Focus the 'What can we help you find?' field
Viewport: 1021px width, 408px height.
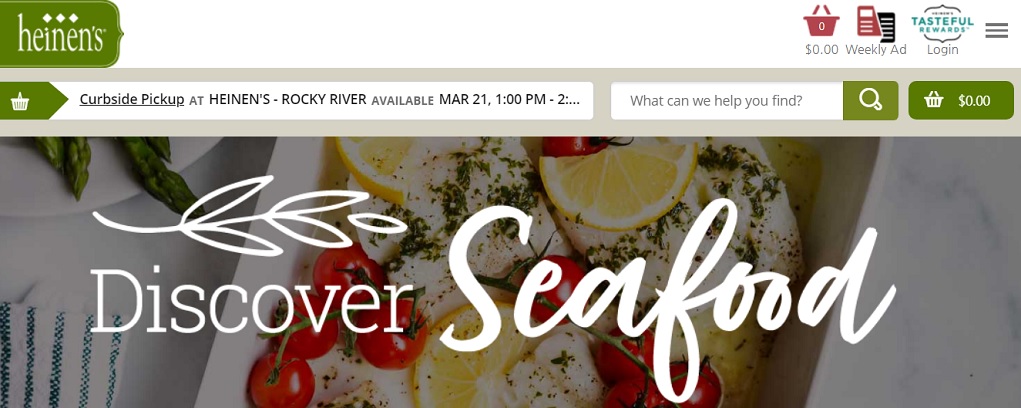(x=727, y=101)
